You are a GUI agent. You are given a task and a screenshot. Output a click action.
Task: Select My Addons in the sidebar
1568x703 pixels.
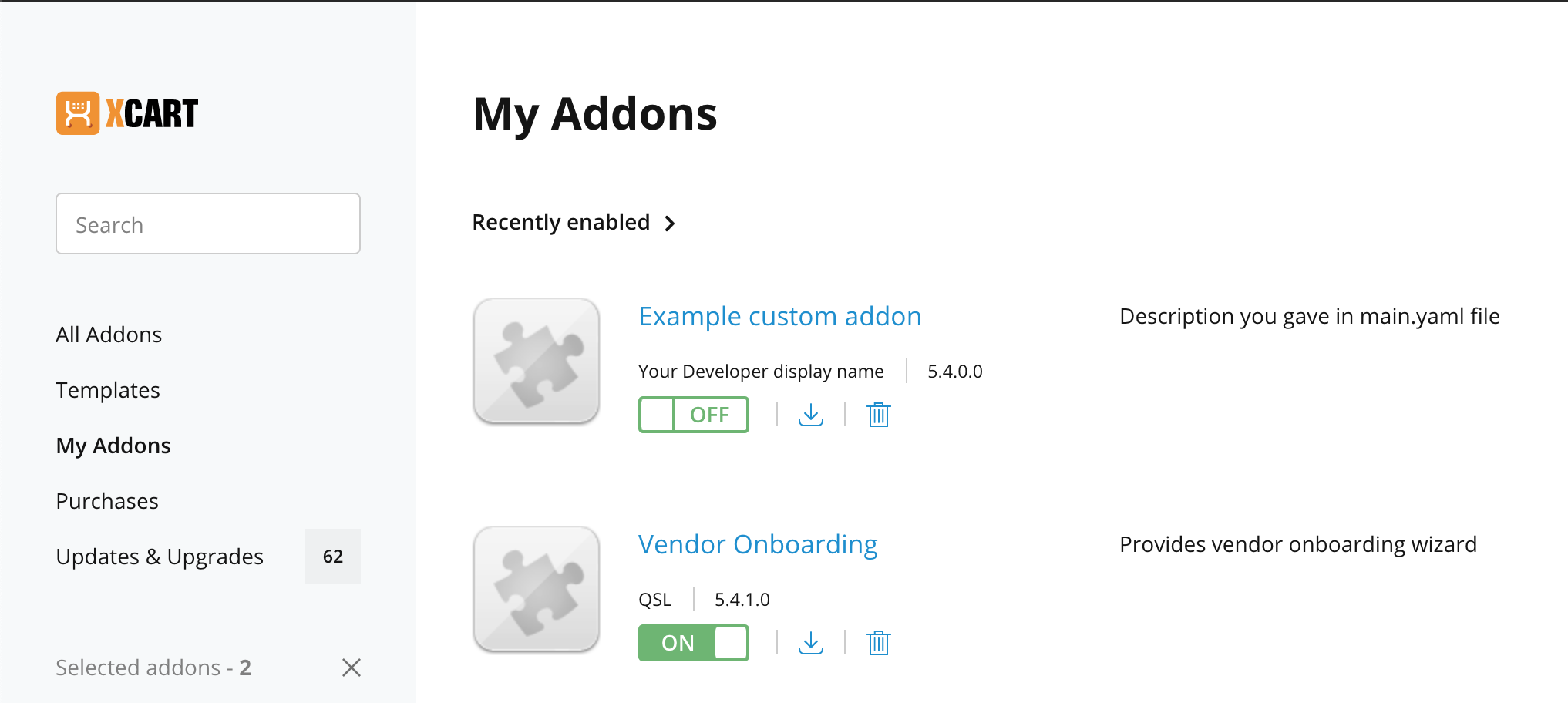pyautogui.click(x=113, y=446)
